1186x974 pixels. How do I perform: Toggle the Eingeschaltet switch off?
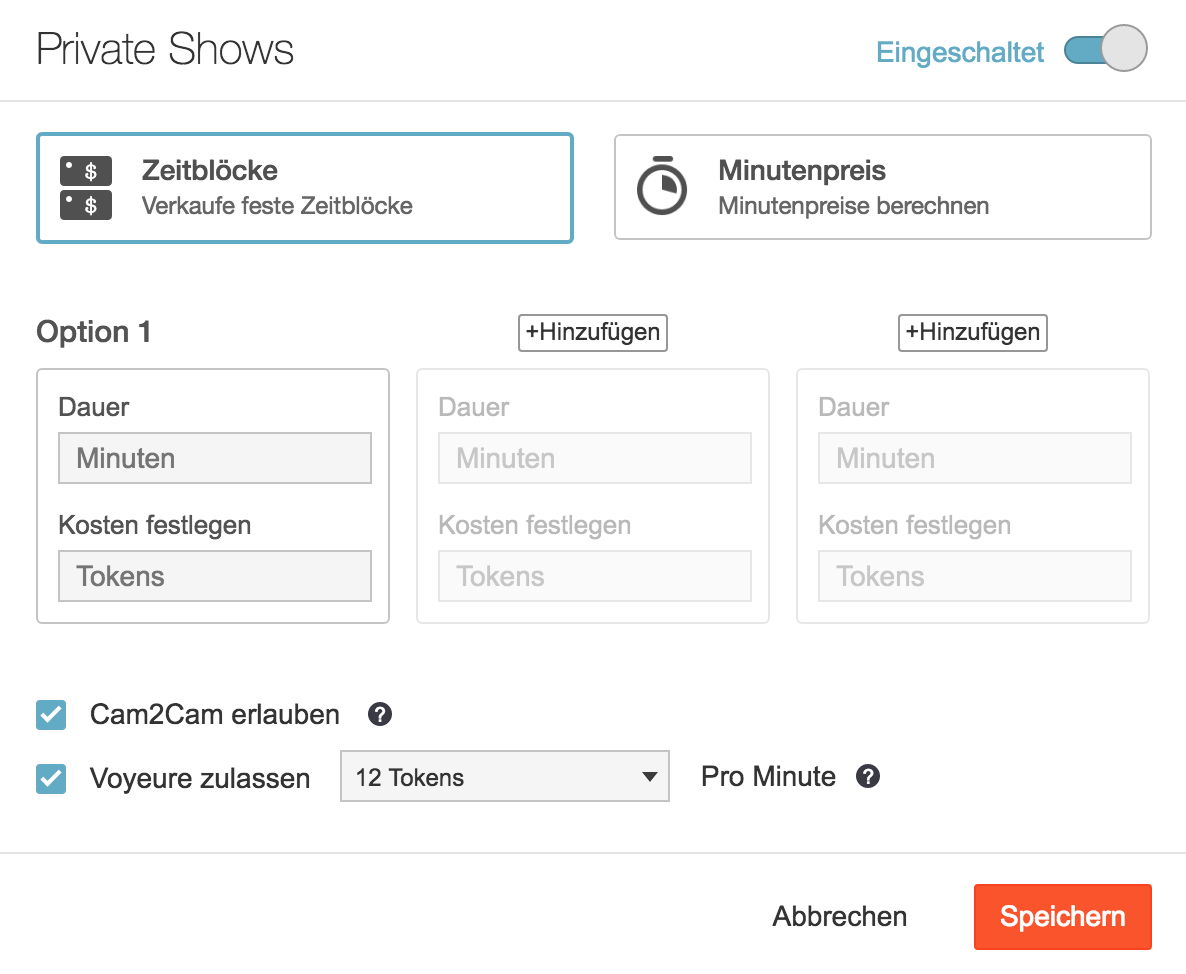click(x=1105, y=51)
